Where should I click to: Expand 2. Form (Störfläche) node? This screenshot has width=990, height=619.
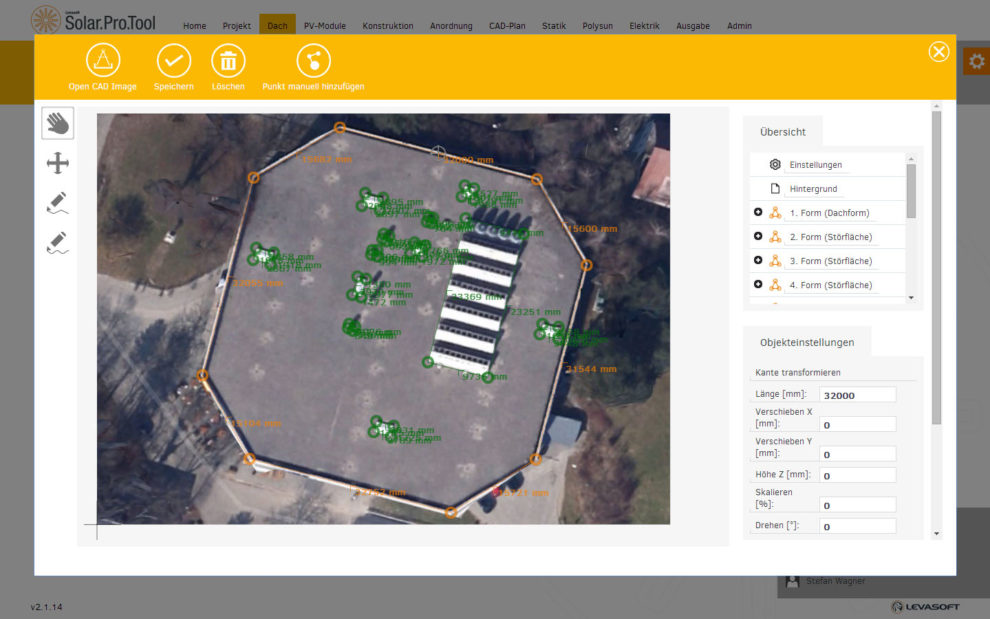(758, 236)
